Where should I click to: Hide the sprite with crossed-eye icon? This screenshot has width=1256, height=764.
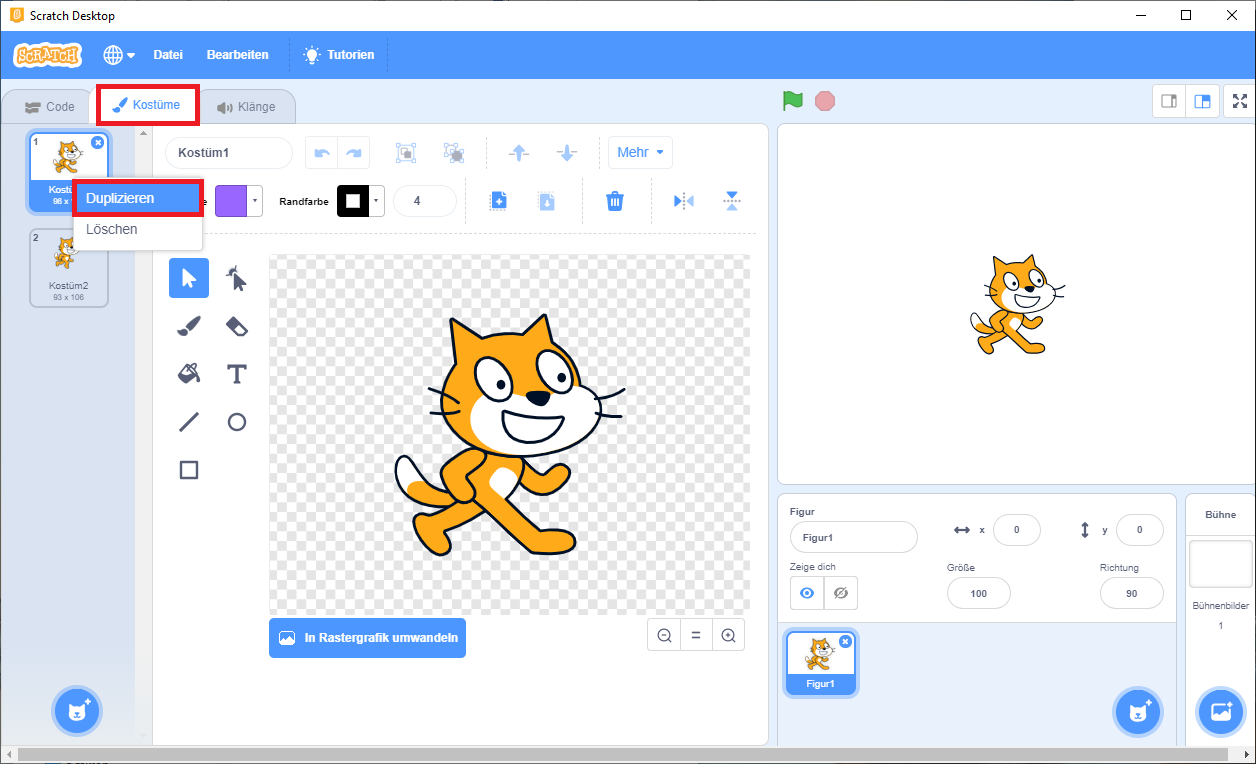pyautogui.click(x=841, y=593)
